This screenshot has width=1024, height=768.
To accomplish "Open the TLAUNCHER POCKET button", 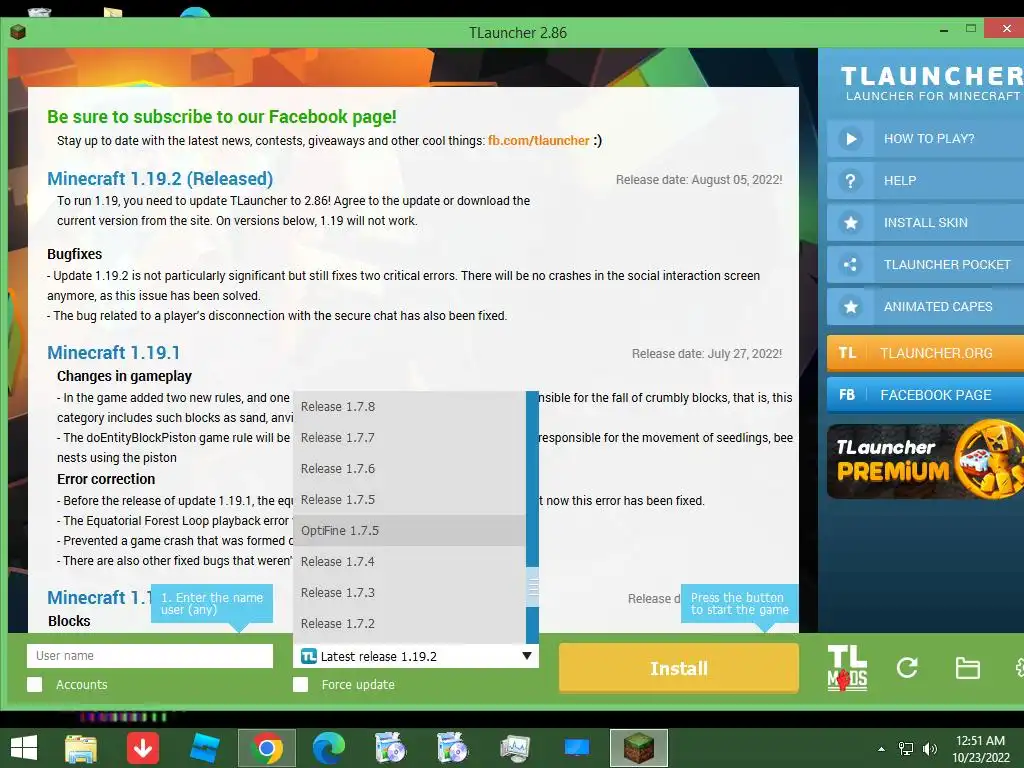I will point(925,264).
